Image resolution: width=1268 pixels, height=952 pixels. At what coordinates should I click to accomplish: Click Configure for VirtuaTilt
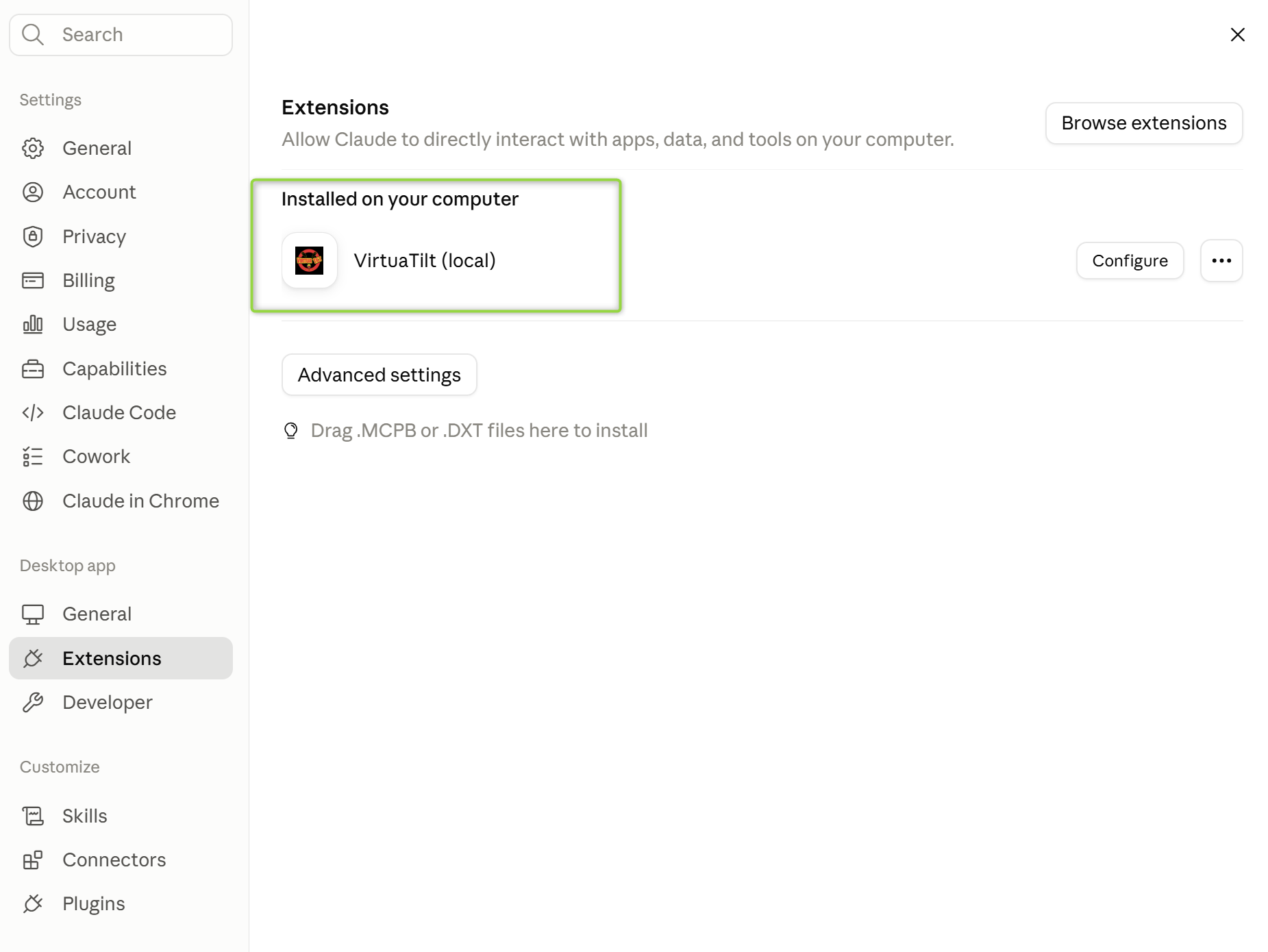coord(1130,260)
